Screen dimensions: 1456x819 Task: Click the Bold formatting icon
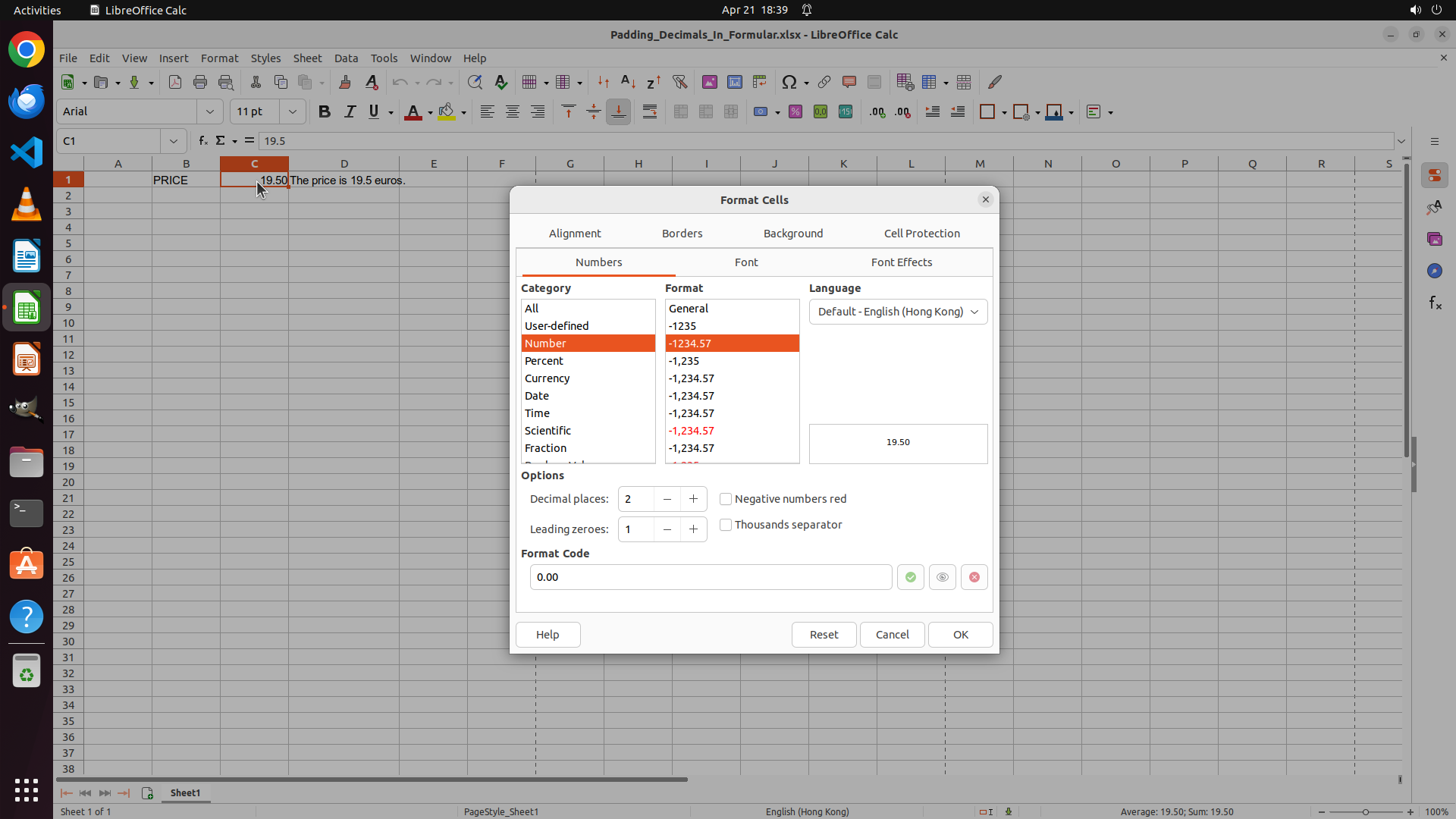[x=325, y=111]
